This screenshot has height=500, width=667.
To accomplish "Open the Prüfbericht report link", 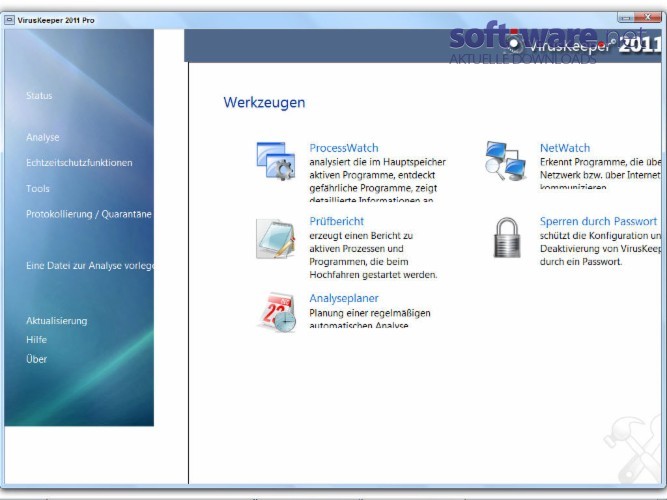I will click(336, 221).
